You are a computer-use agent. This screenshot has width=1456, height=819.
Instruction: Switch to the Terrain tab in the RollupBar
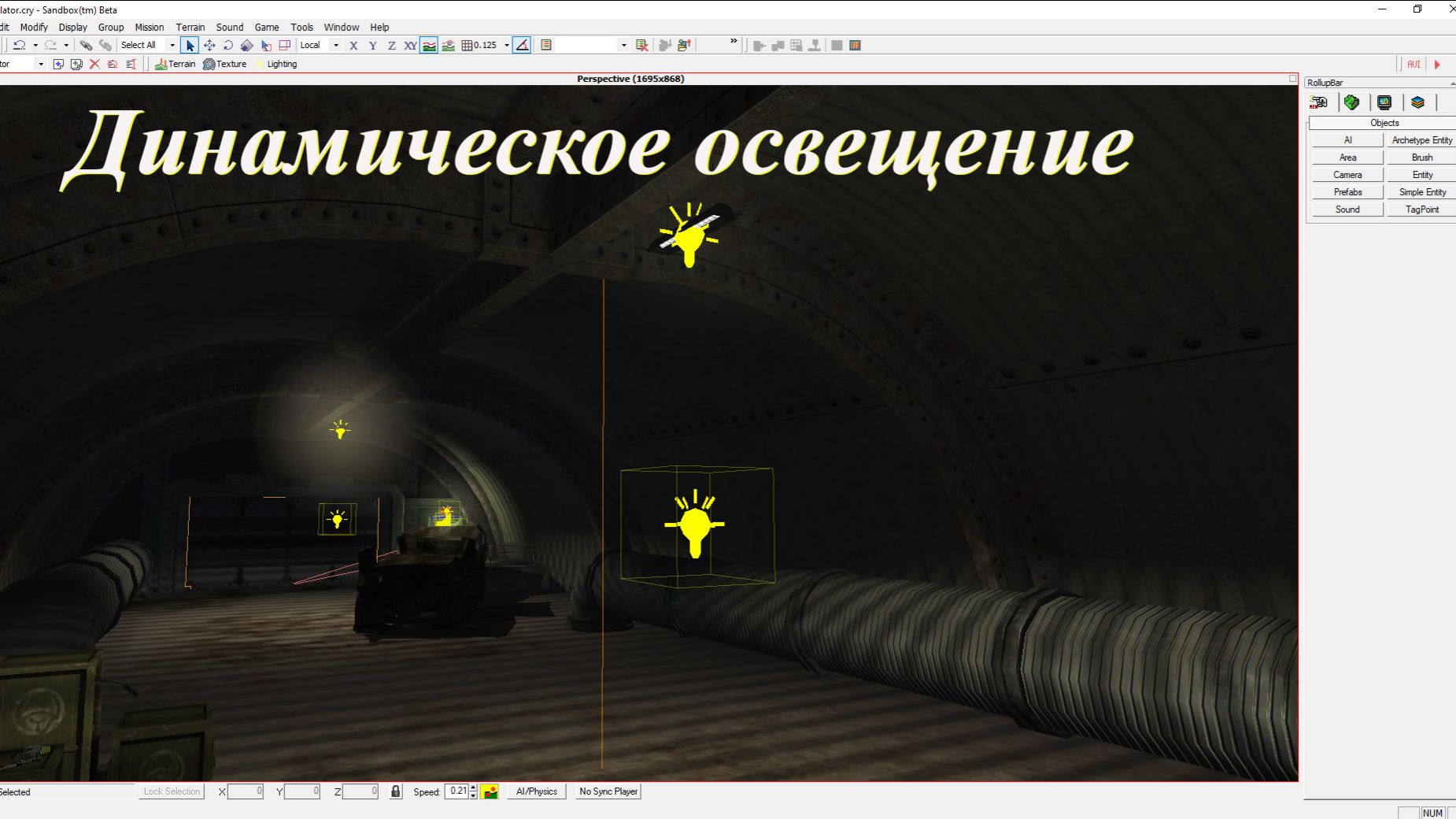point(1352,102)
